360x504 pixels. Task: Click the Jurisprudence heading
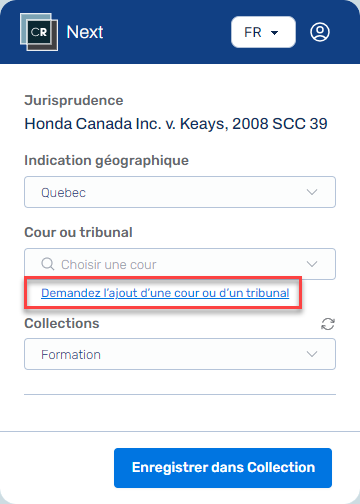pos(74,100)
